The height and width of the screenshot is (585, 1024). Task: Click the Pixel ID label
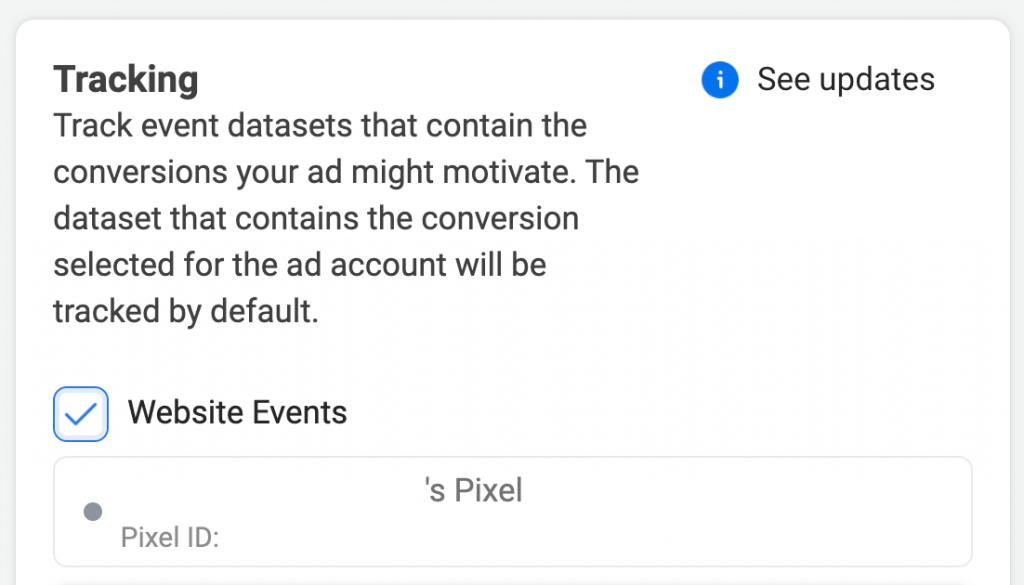point(170,537)
